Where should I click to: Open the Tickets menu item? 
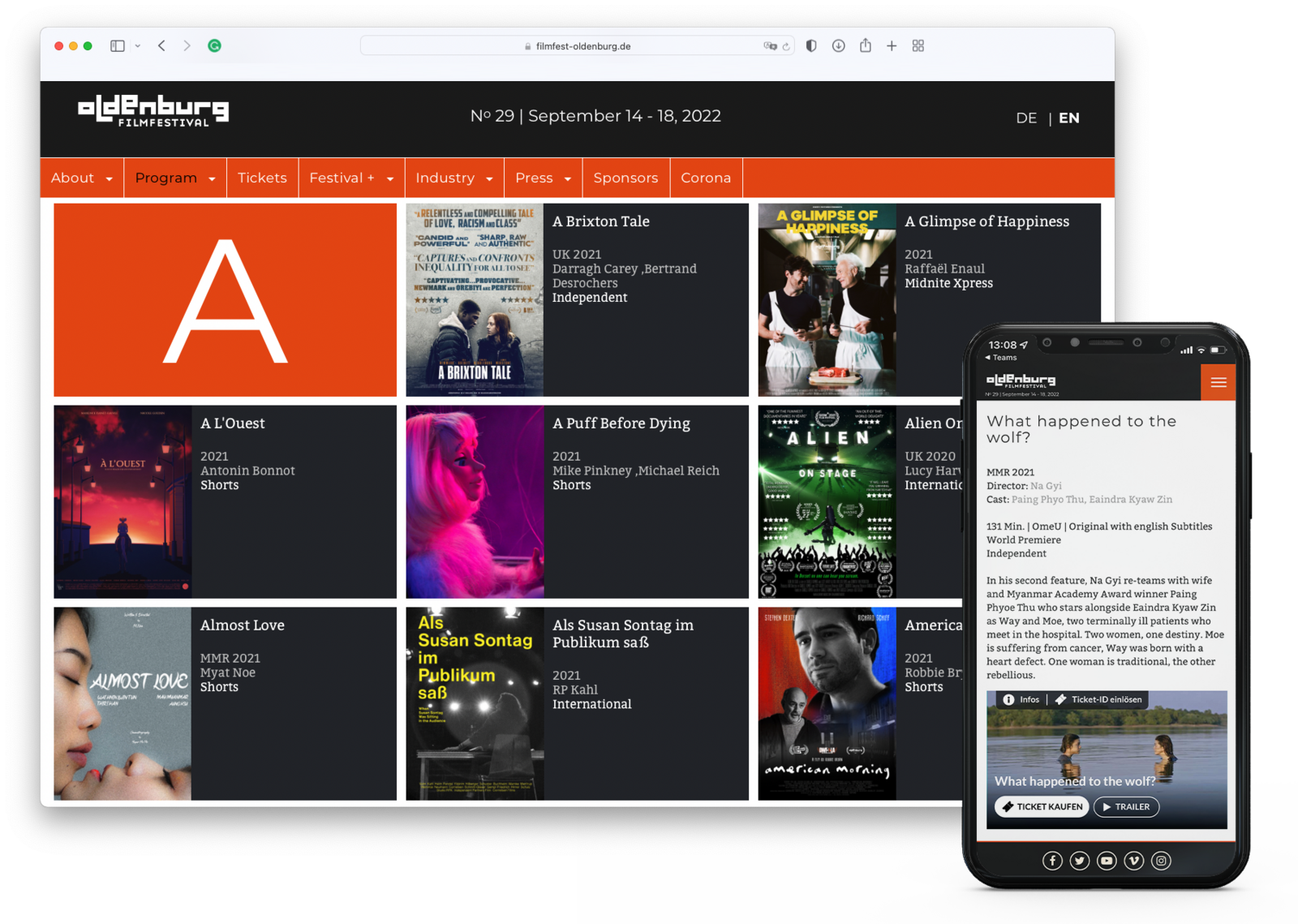(x=262, y=178)
